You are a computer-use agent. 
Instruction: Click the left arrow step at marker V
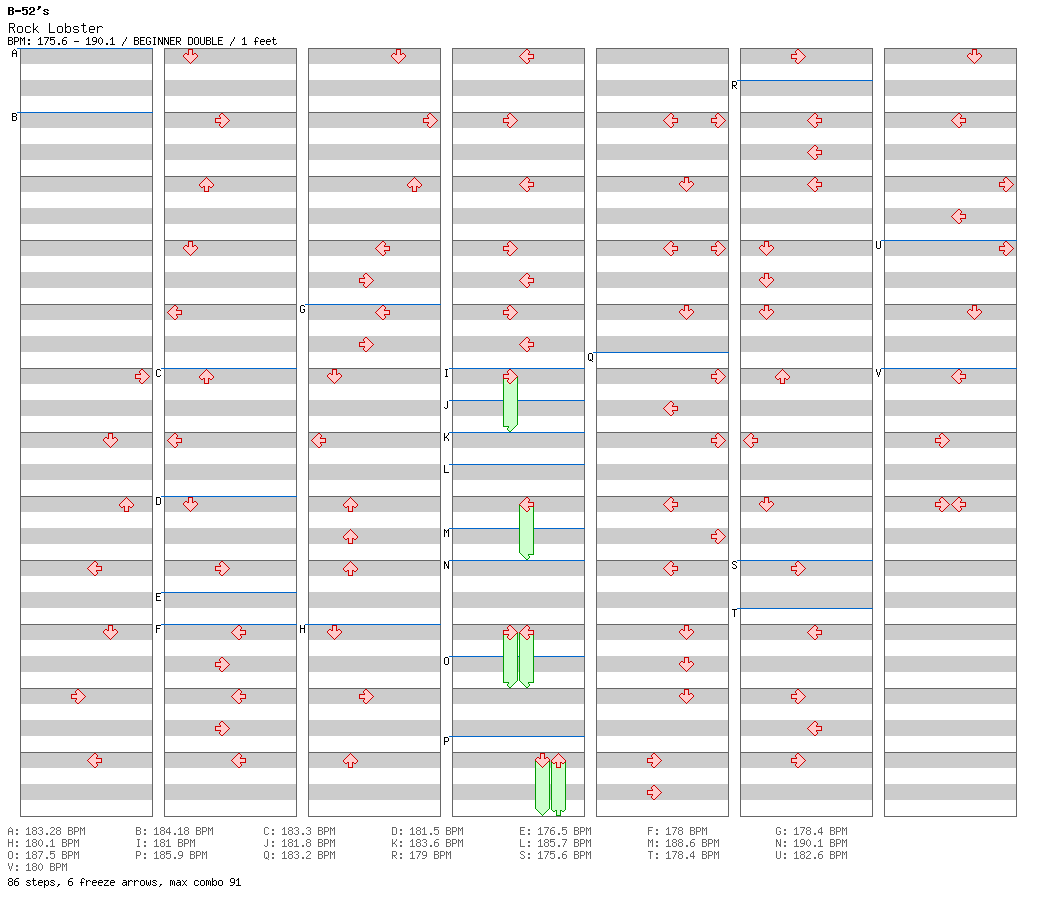[958, 377]
